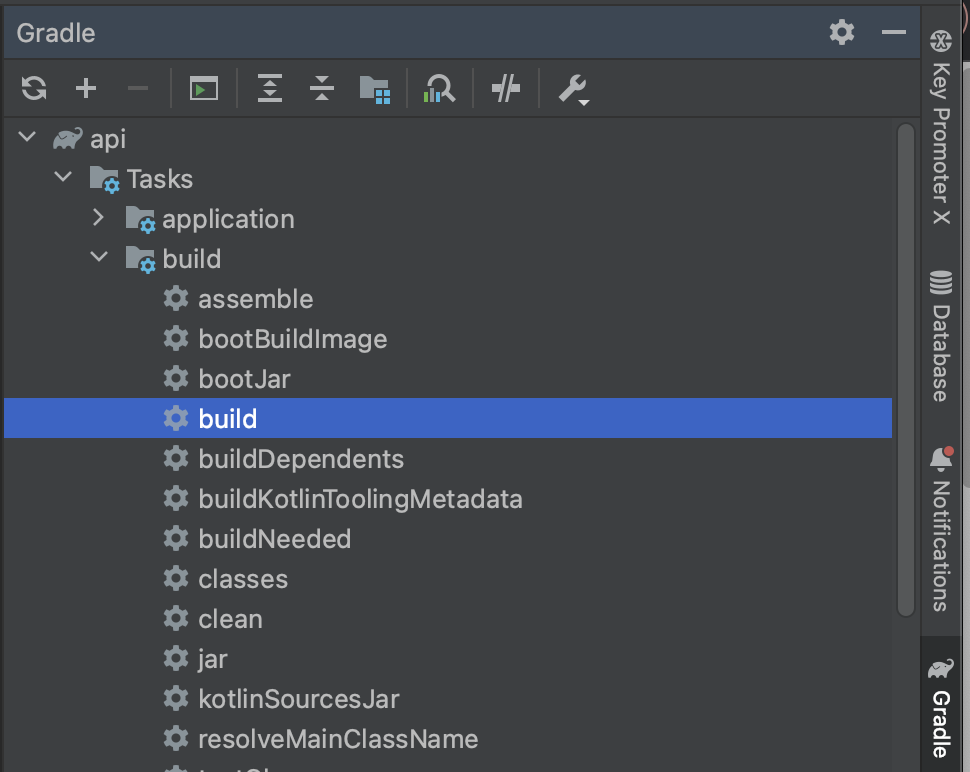Viewport: 970px width, 772px height.
Task: Hide the Gradle tool window
Action: click(894, 32)
